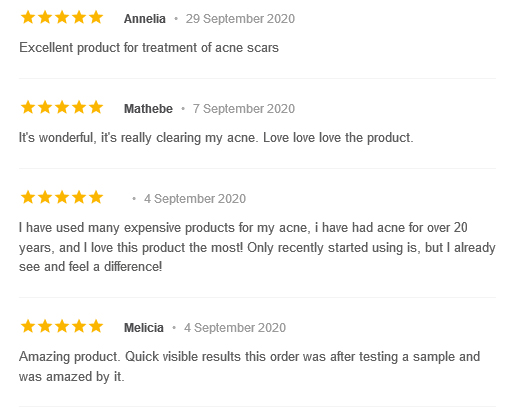The image size is (514, 408).
Task: Click third star in Mathebe's rating
Action: 62,107
